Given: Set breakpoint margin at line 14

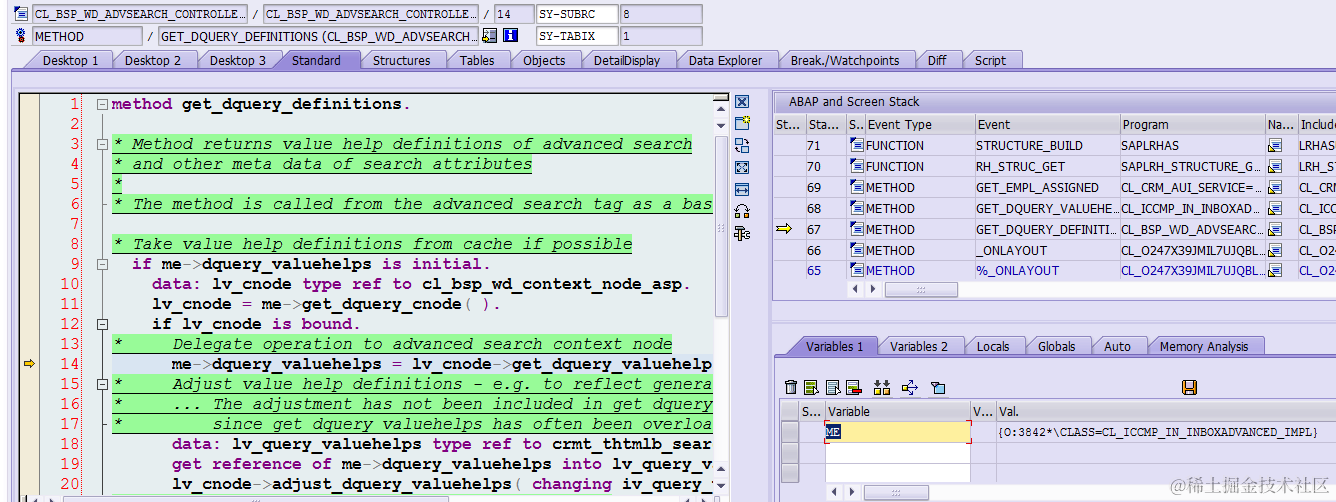Looking at the screenshot, I should click(28, 364).
